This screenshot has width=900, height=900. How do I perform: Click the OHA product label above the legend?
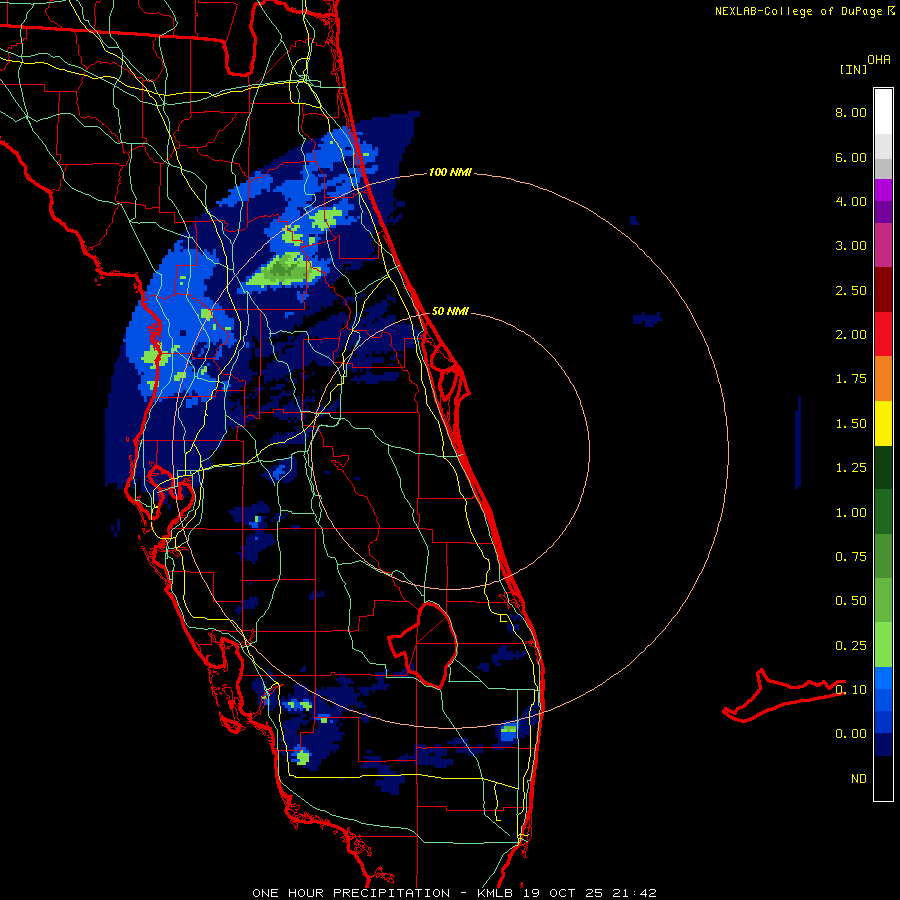(x=879, y=60)
